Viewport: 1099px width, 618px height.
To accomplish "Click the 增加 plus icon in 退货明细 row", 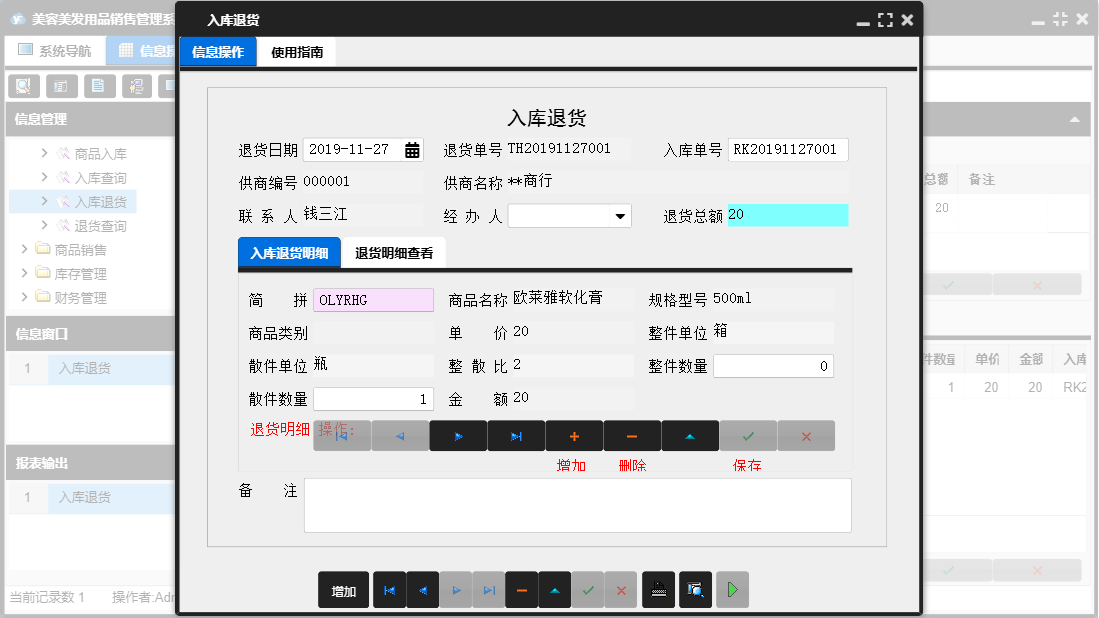I will click(x=573, y=435).
